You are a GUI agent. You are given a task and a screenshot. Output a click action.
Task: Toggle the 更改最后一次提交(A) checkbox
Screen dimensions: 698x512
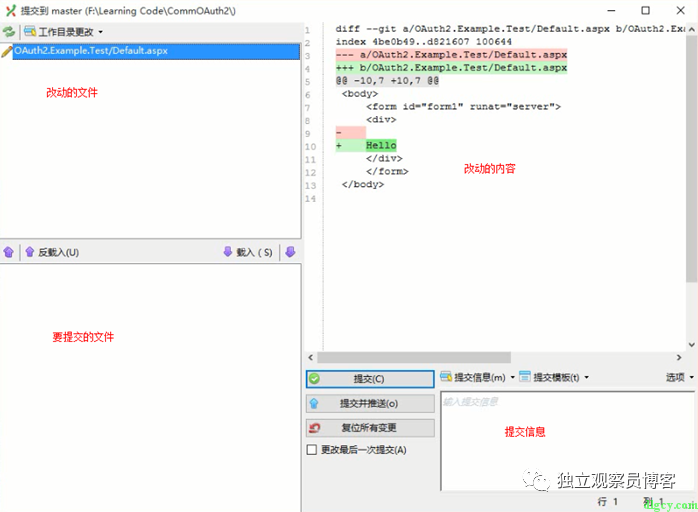click(x=312, y=450)
